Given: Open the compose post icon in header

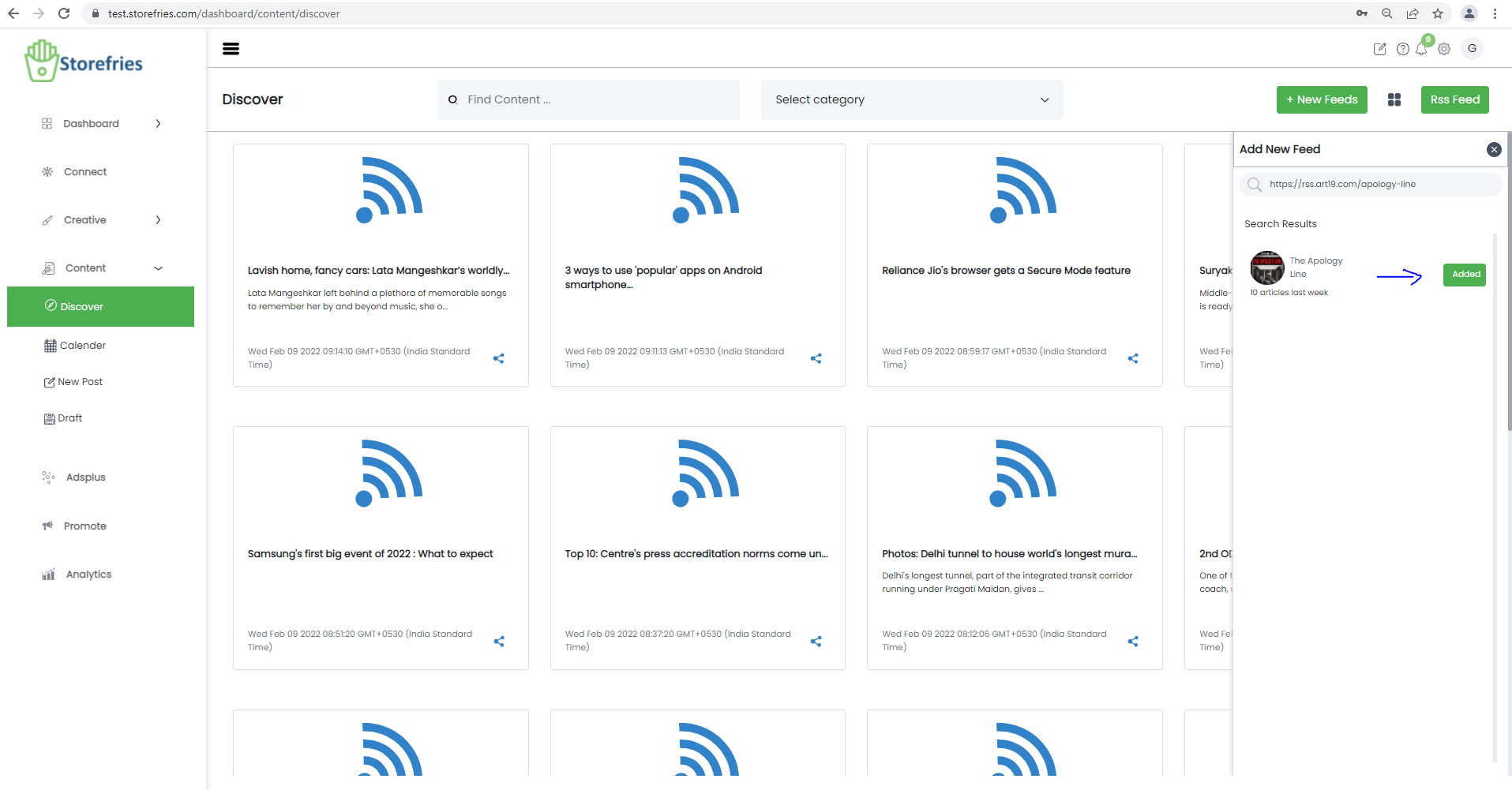Looking at the screenshot, I should (1379, 49).
